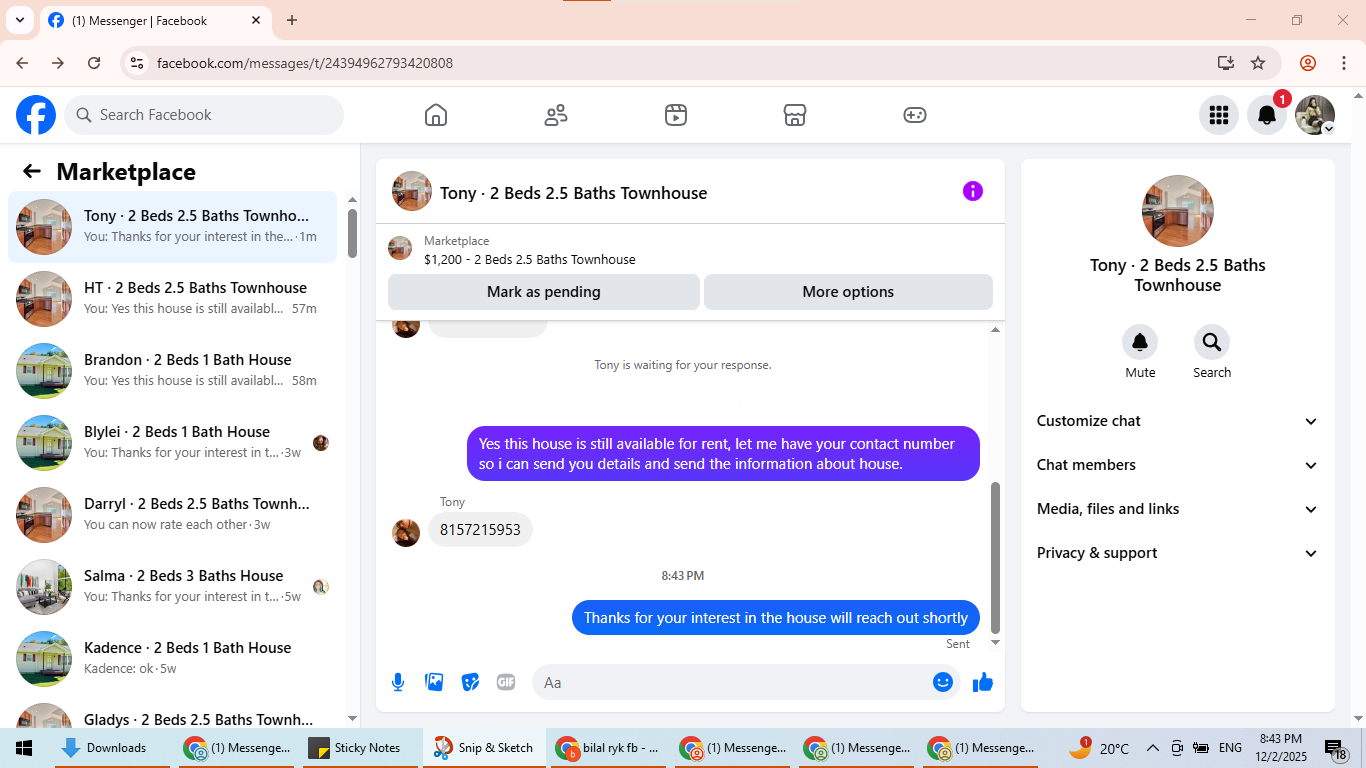Bookmark this page star icon
Image resolution: width=1366 pixels, height=768 pixels.
(1258, 63)
